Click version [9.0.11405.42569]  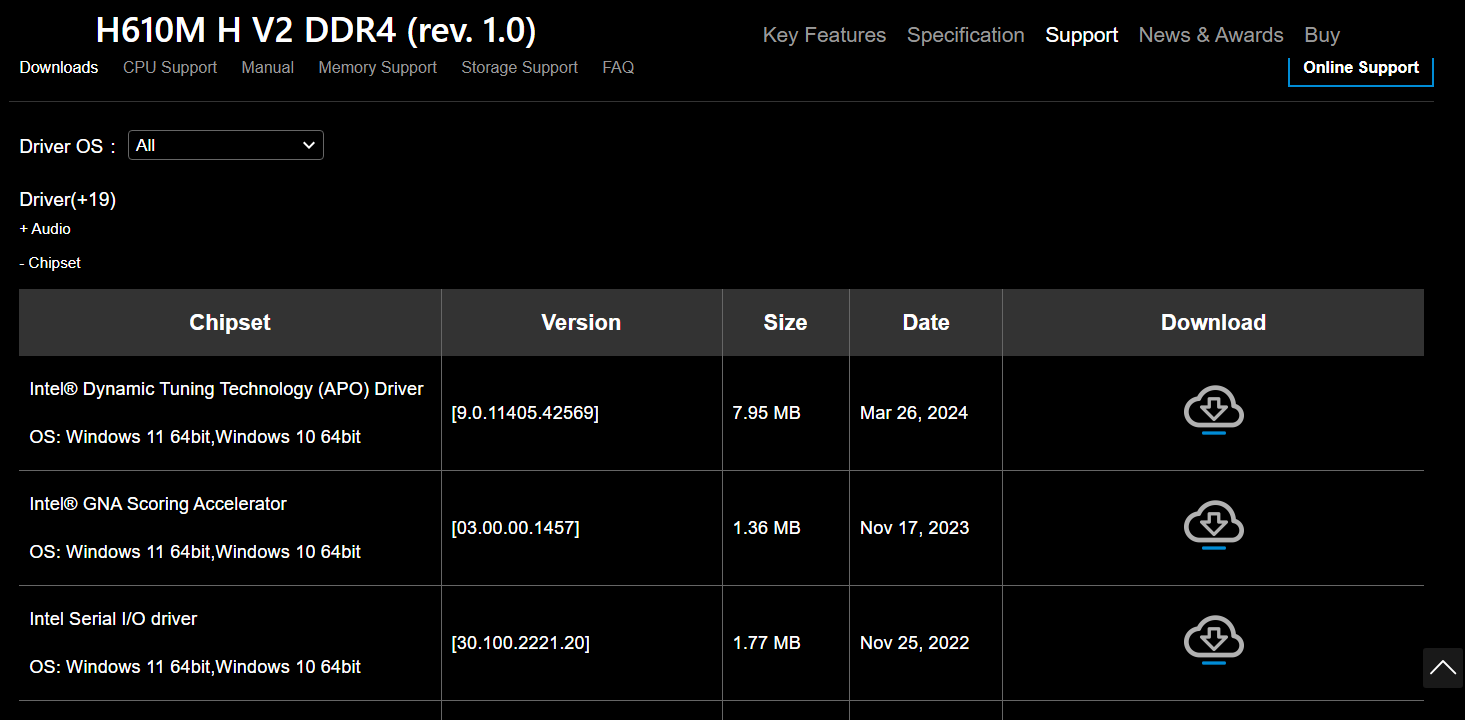coord(525,413)
